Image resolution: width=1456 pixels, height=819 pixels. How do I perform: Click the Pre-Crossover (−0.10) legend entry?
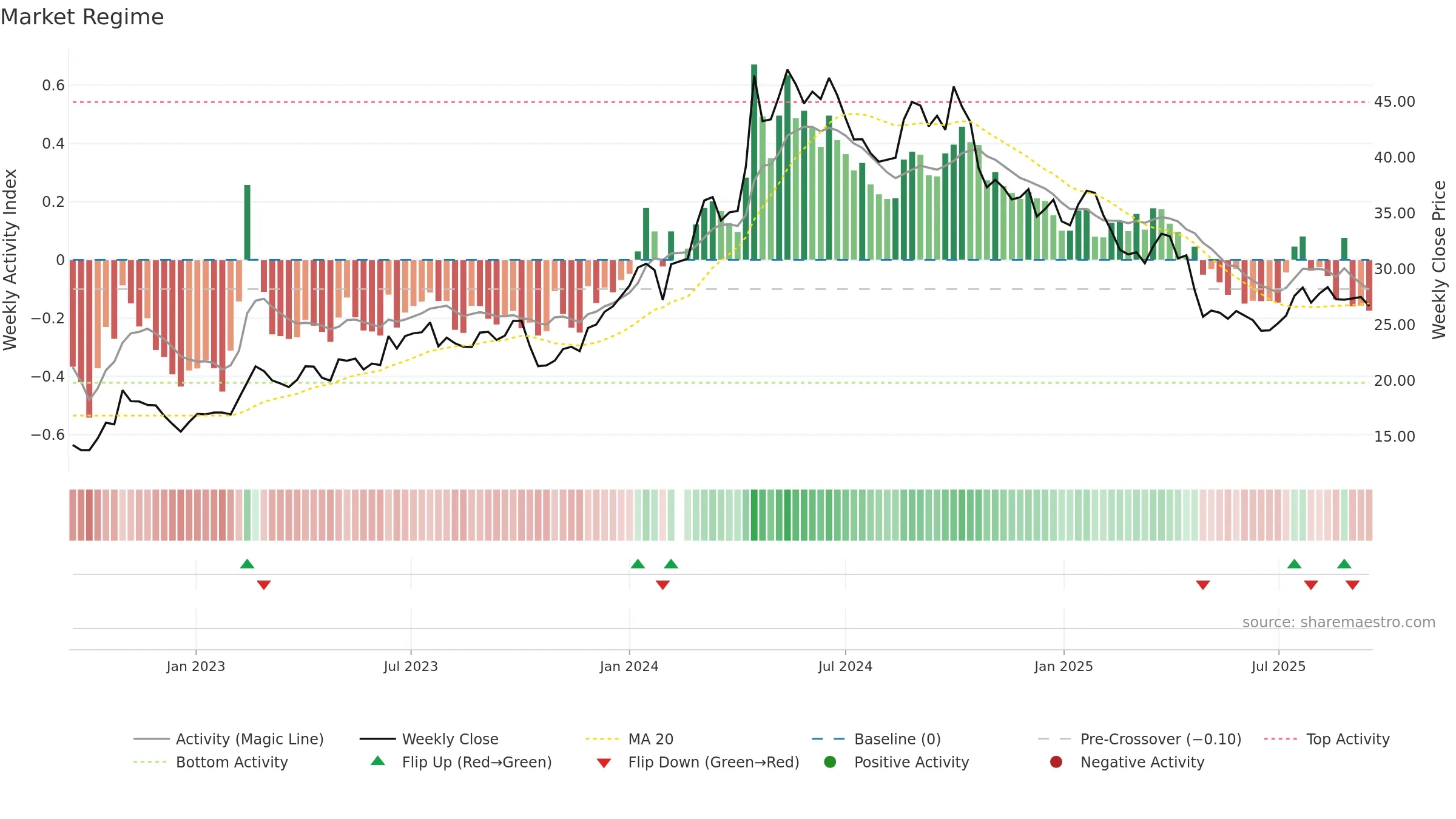[x=1140, y=739]
